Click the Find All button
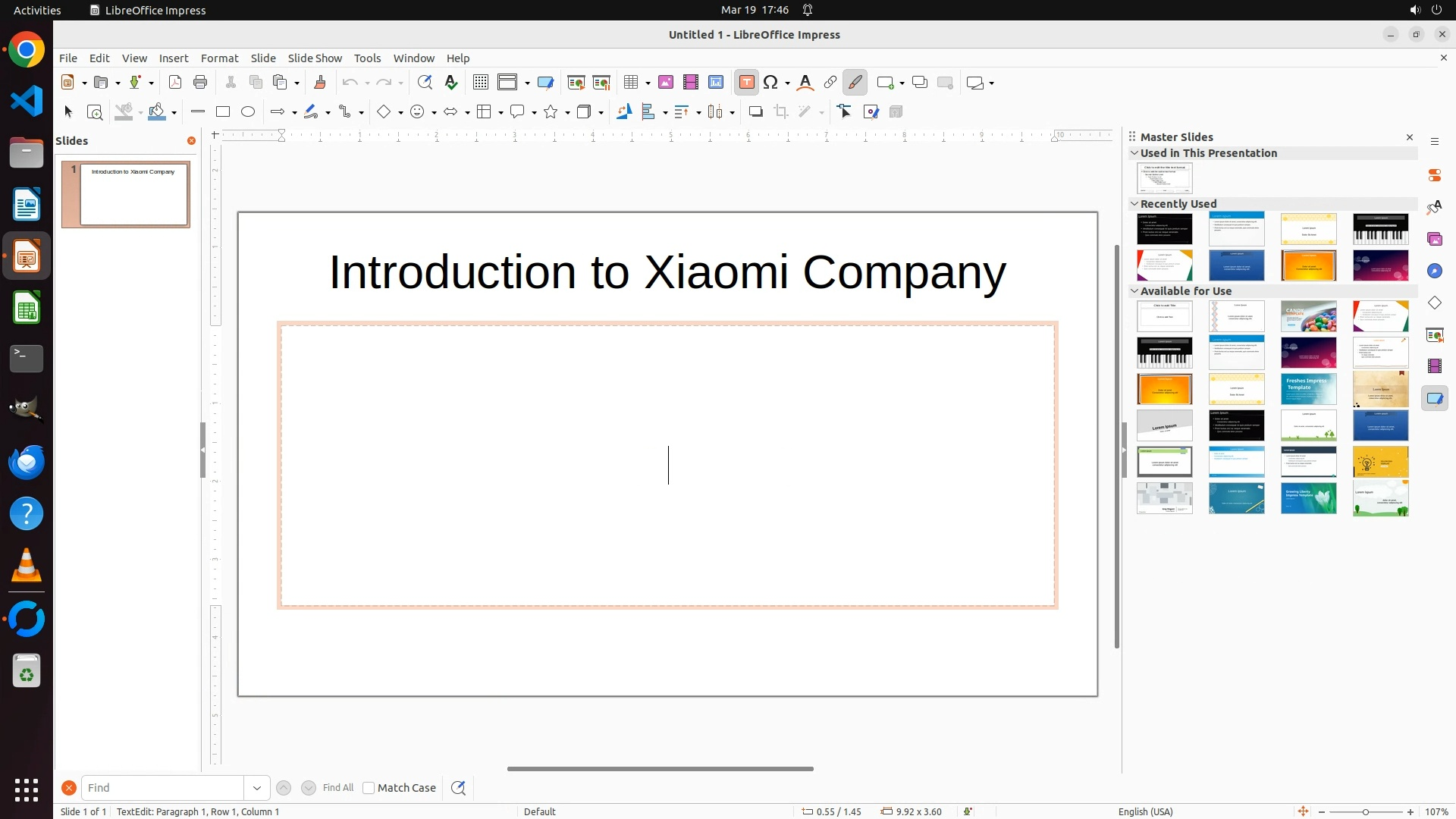The width and height of the screenshot is (1456, 819). coord(338,788)
